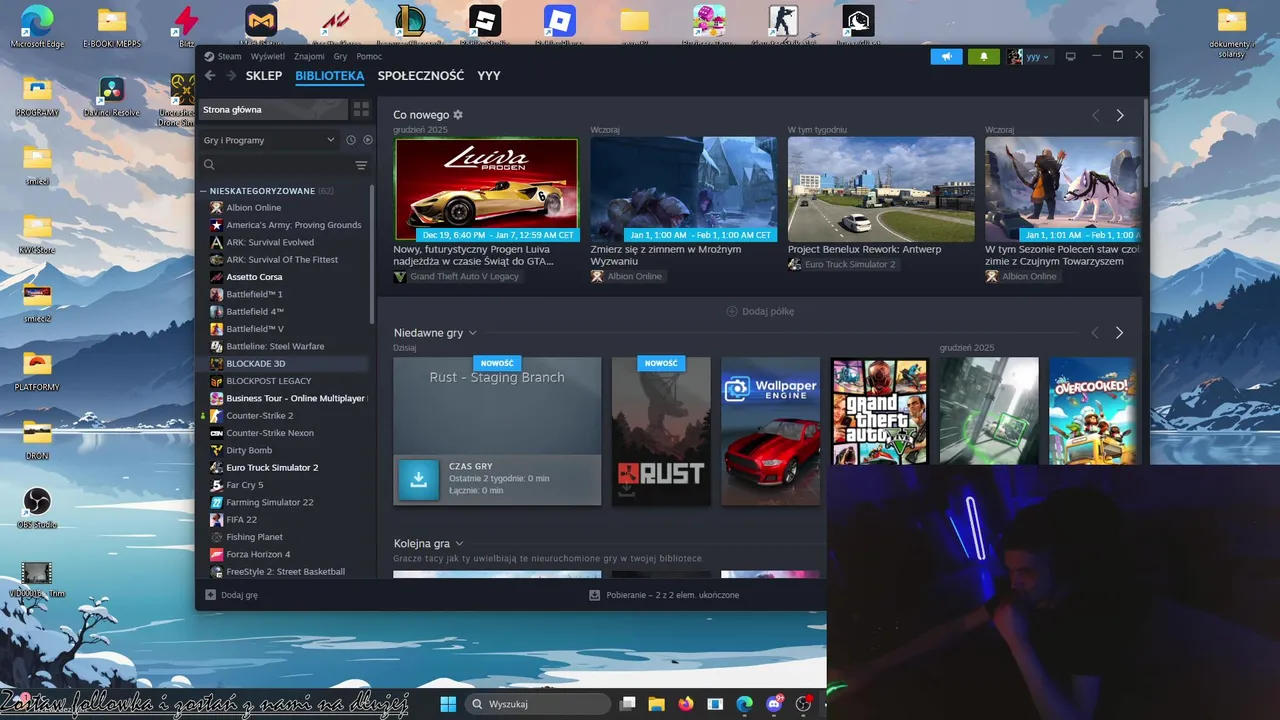Click Niedawne gry next arrow
Image resolution: width=1280 pixels, height=720 pixels.
pyautogui.click(x=1119, y=333)
